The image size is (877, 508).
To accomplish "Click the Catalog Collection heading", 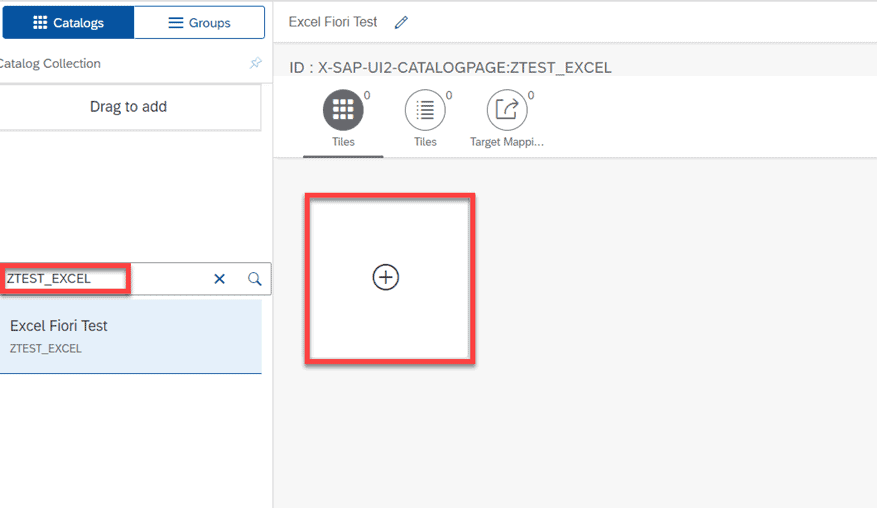I will tap(50, 63).
